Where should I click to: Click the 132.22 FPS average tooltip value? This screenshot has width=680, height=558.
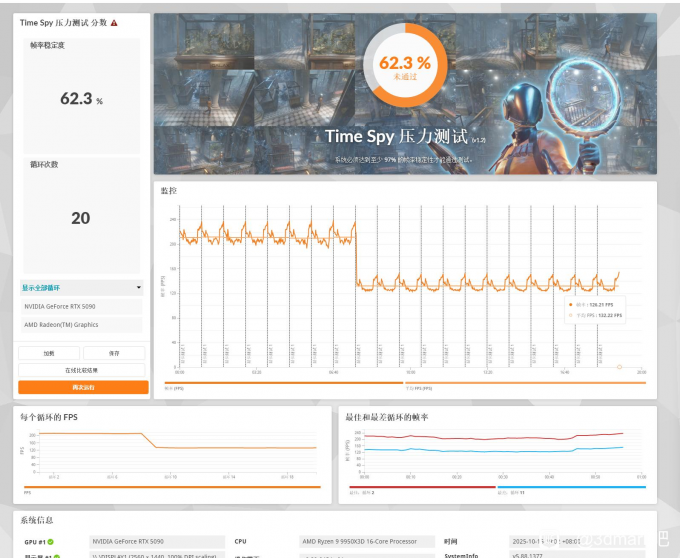pos(610,315)
